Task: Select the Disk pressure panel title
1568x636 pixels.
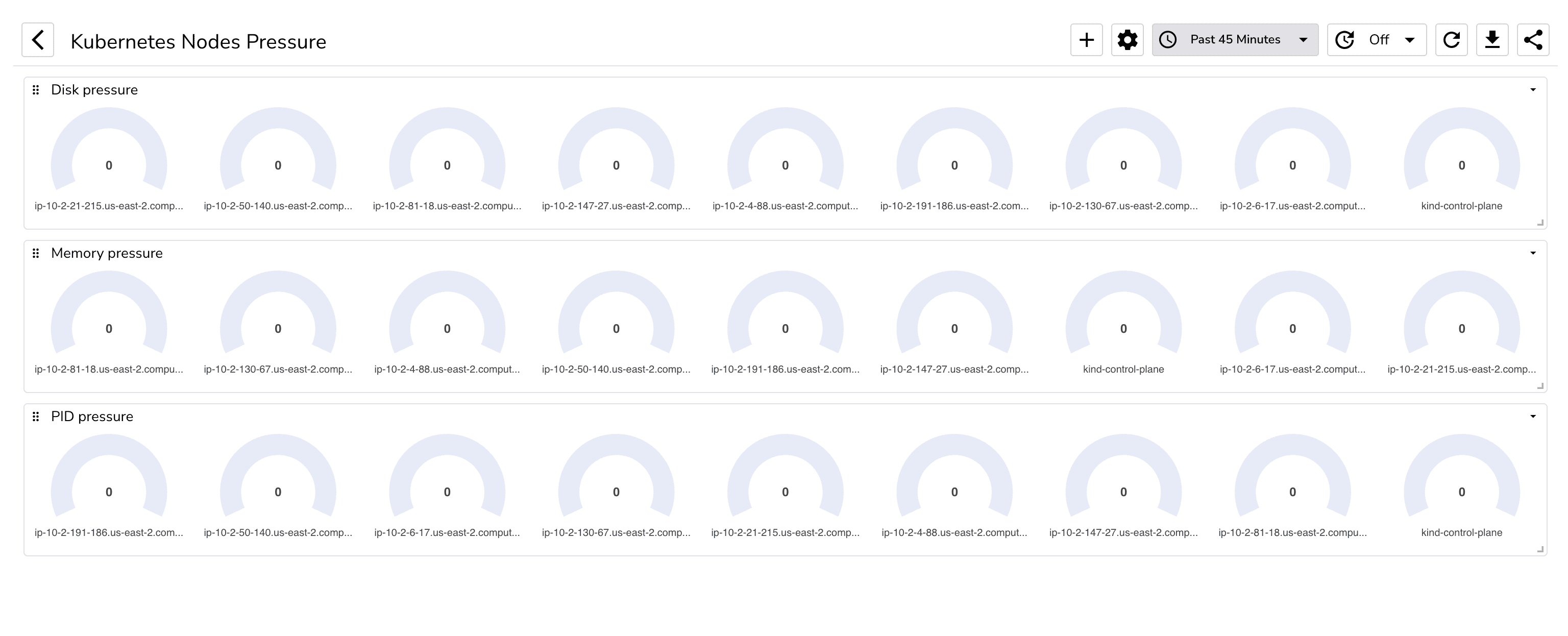Action: click(94, 89)
